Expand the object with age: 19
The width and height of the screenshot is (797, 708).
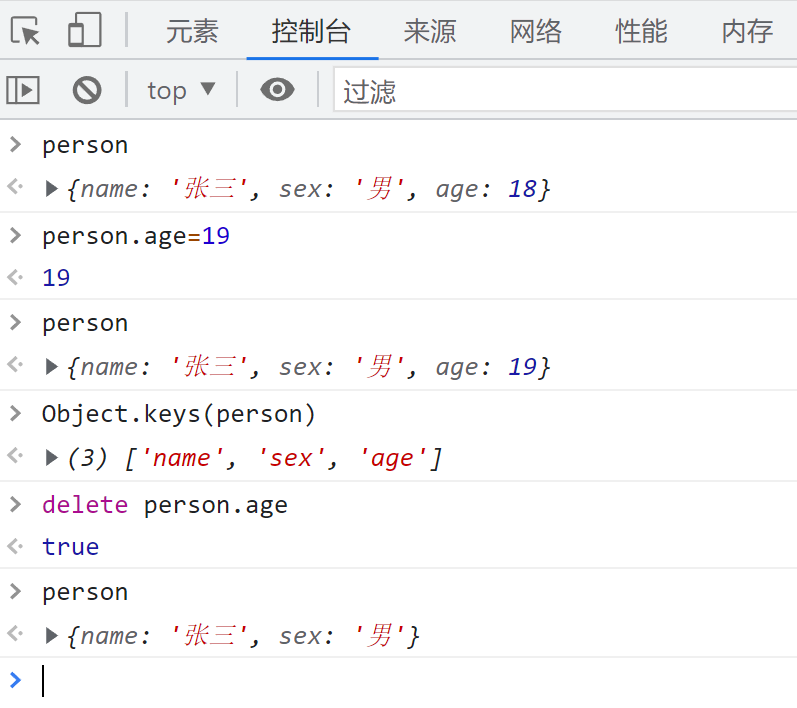pos(52,367)
